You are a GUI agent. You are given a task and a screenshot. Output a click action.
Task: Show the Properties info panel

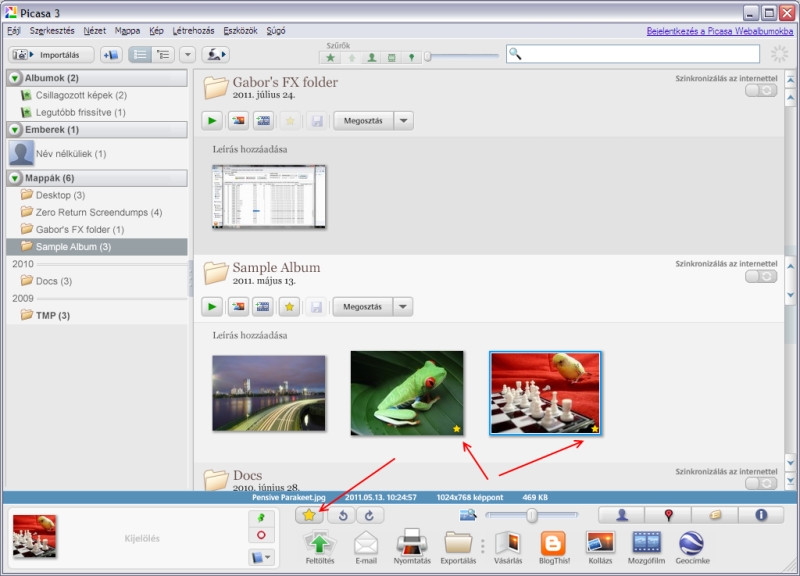[761, 515]
